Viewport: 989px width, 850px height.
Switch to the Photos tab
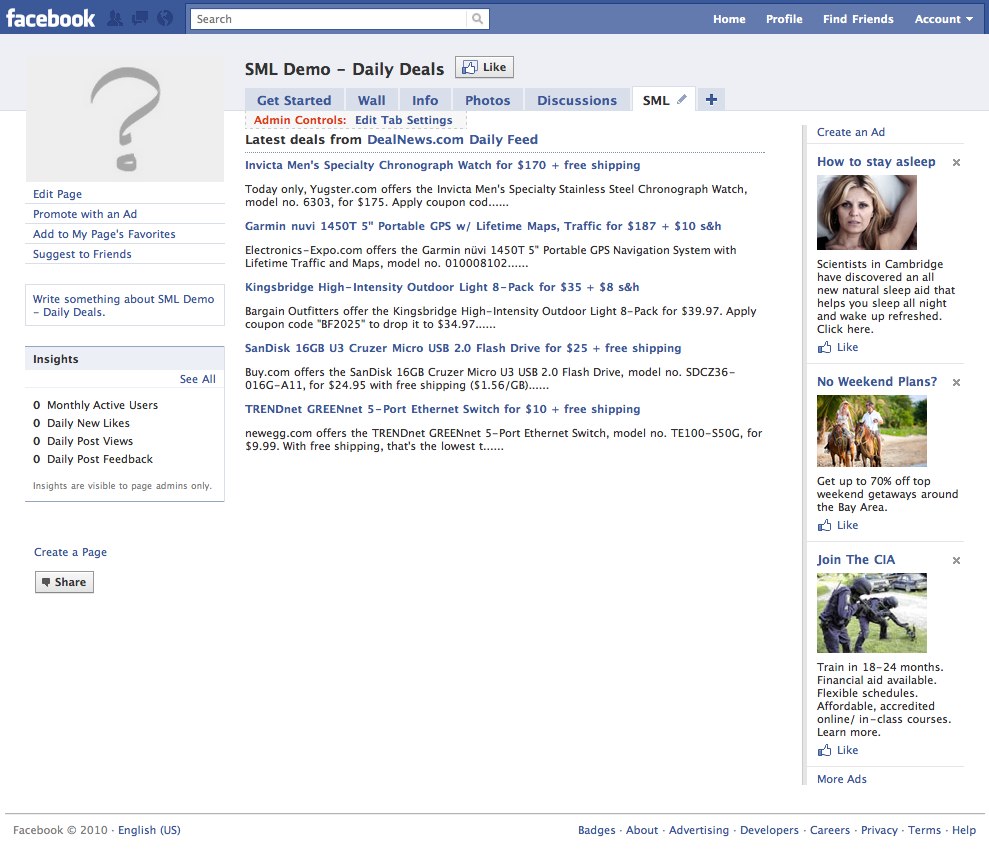coord(488,100)
